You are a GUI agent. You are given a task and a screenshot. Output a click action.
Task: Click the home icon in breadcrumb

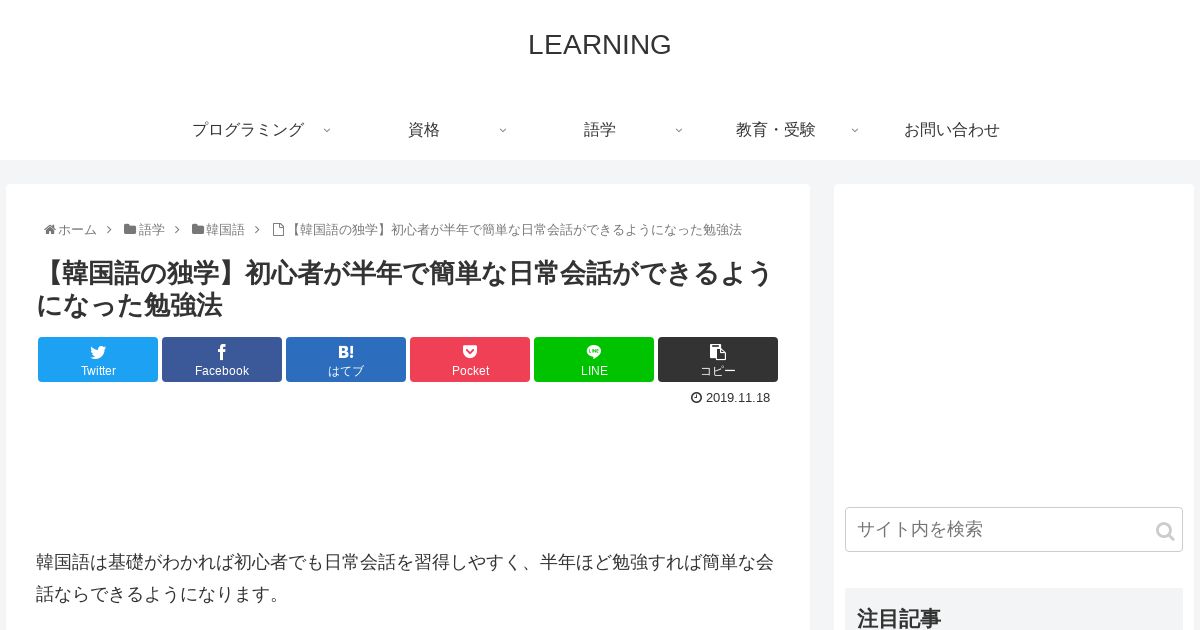[x=50, y=230]
